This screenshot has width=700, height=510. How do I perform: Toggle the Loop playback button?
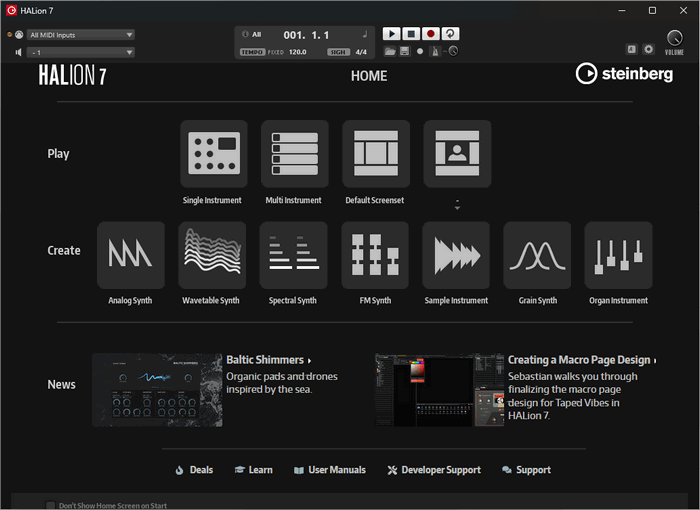pyautogui.click(x=450, y=34)
